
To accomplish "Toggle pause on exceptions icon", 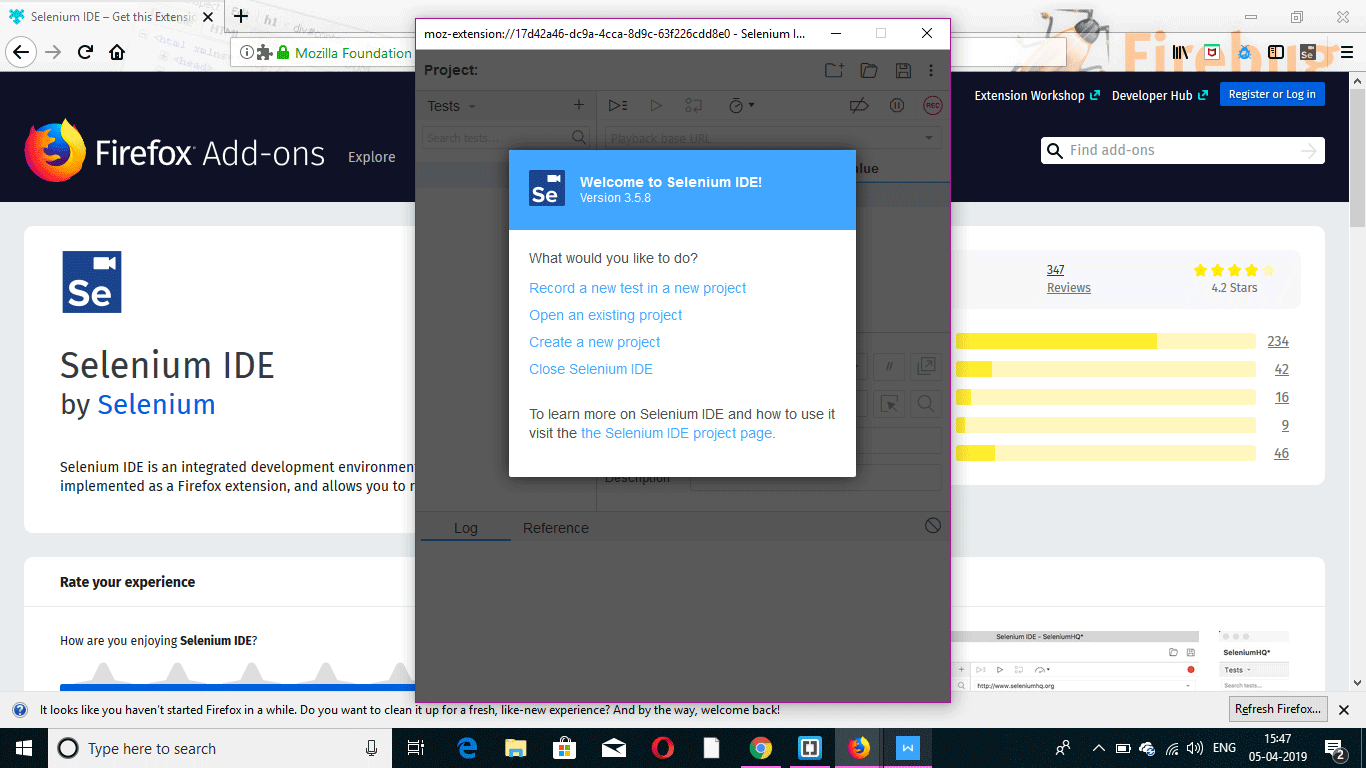I will coord(897,105).
